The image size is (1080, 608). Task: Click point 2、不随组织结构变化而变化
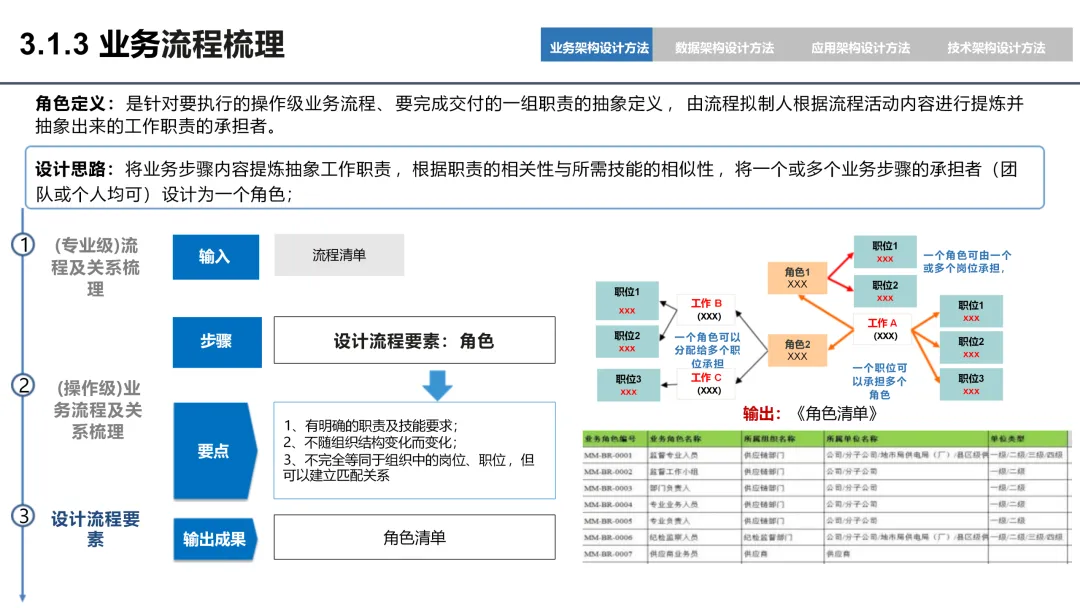pos(371,442)
